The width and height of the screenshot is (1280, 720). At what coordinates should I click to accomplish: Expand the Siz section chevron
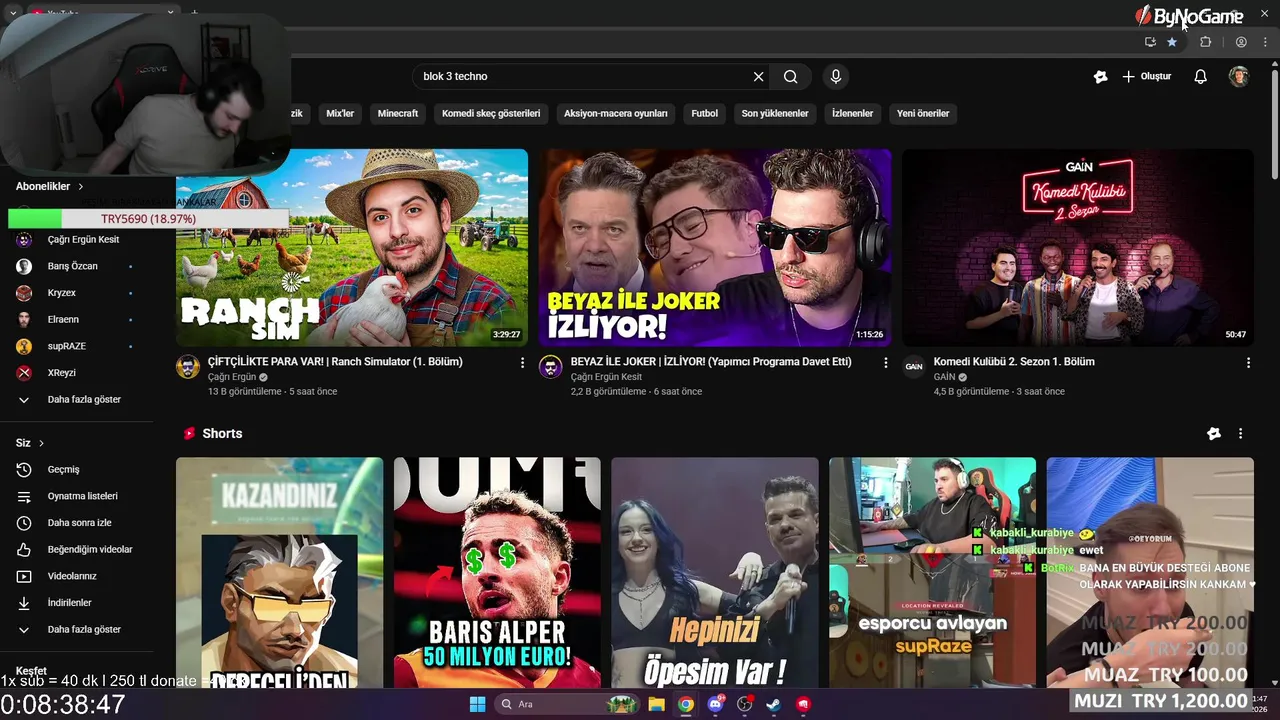[41, 444]
